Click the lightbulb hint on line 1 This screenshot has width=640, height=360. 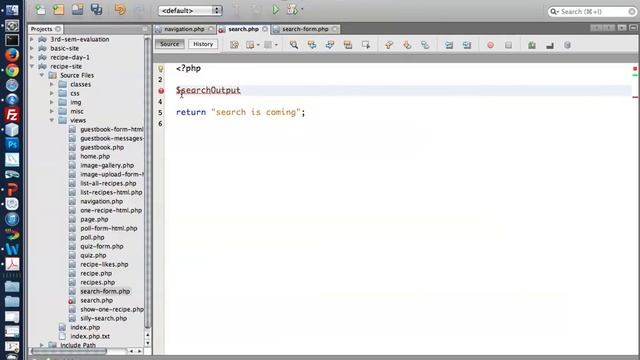161,69
